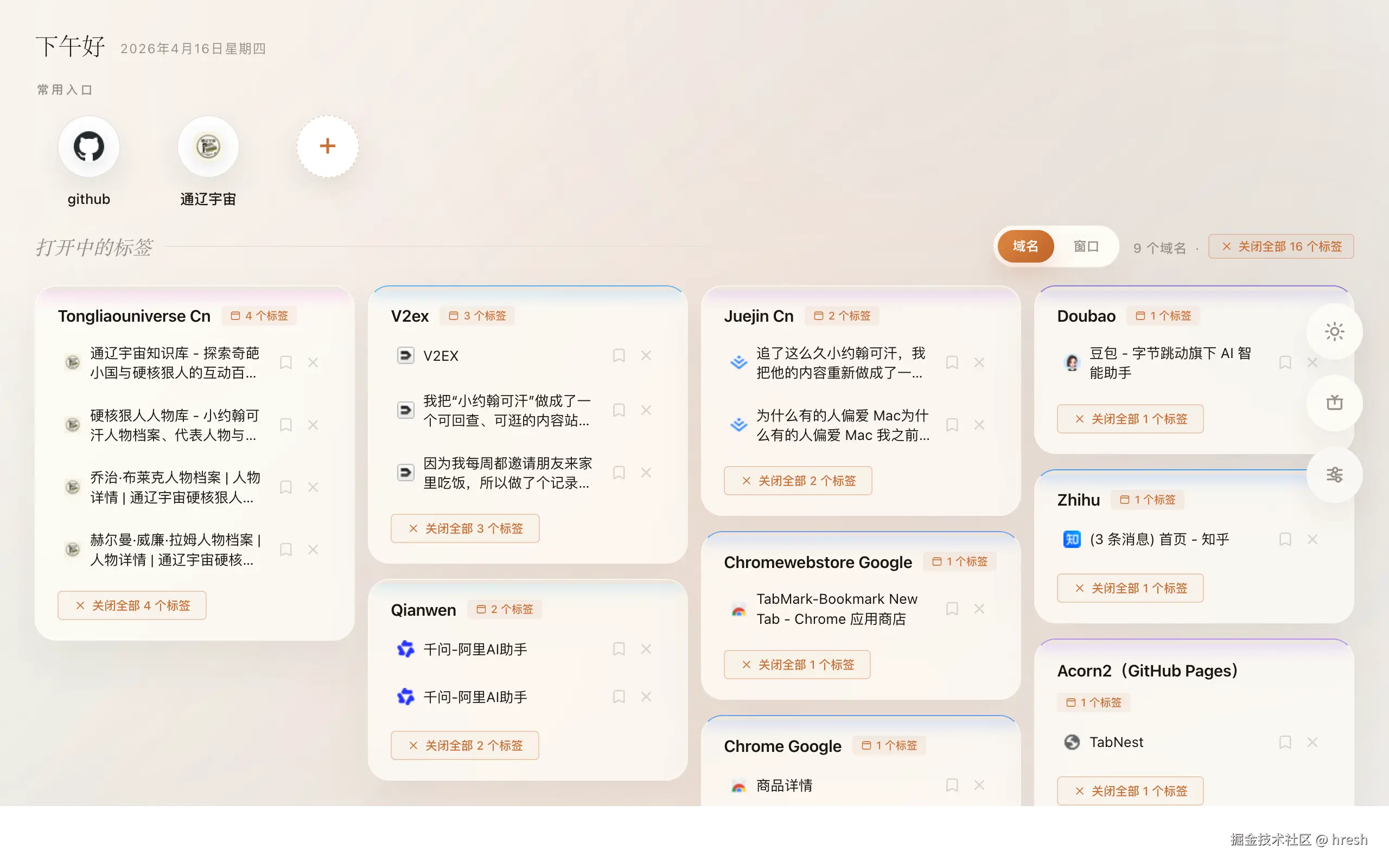Viewport: 1389px width, 868px height.
Task: Click the sun icon to switch theme
Action: [1334, 331]
